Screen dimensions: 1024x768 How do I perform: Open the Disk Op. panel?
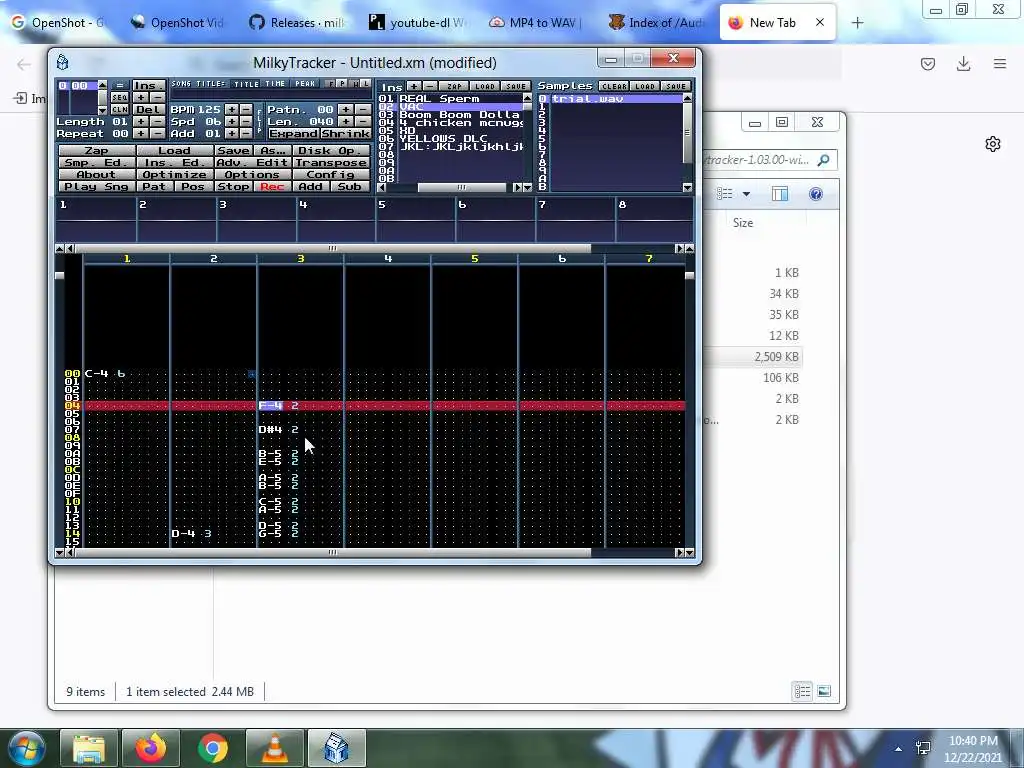click(x=331, y=150)
